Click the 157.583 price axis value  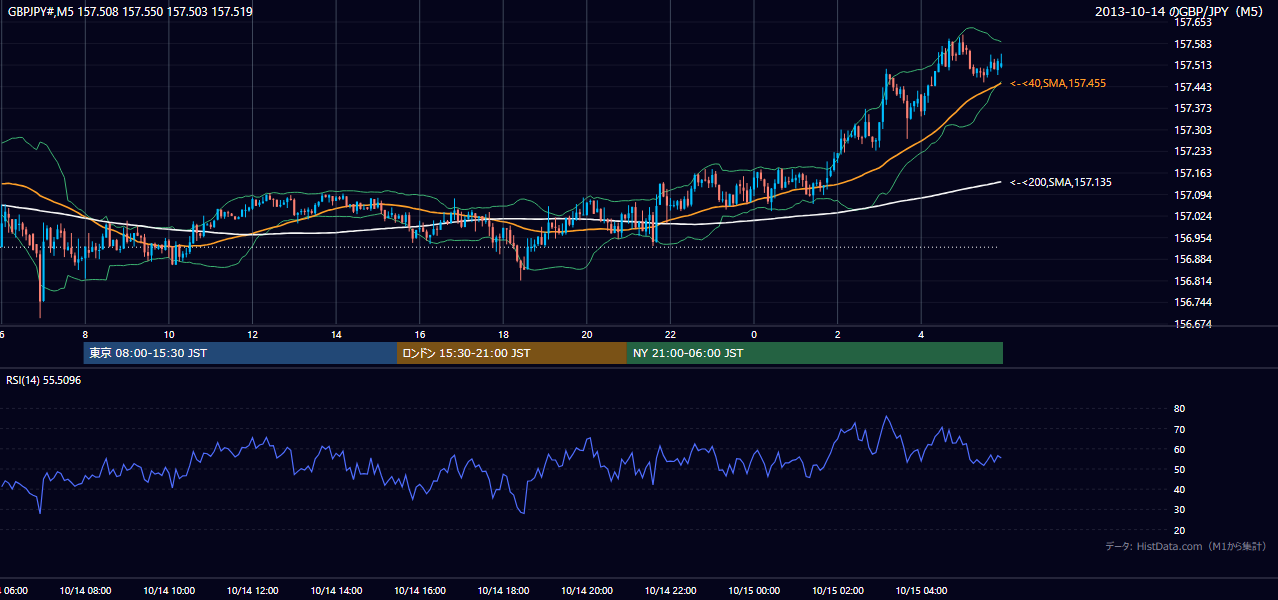click(x=1193, y=44)
